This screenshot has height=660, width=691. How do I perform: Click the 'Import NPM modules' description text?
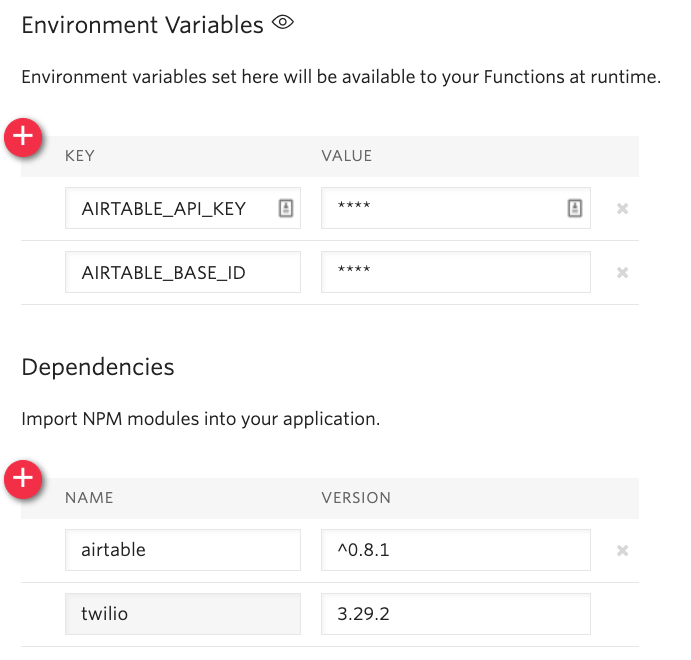pos(201,419)
